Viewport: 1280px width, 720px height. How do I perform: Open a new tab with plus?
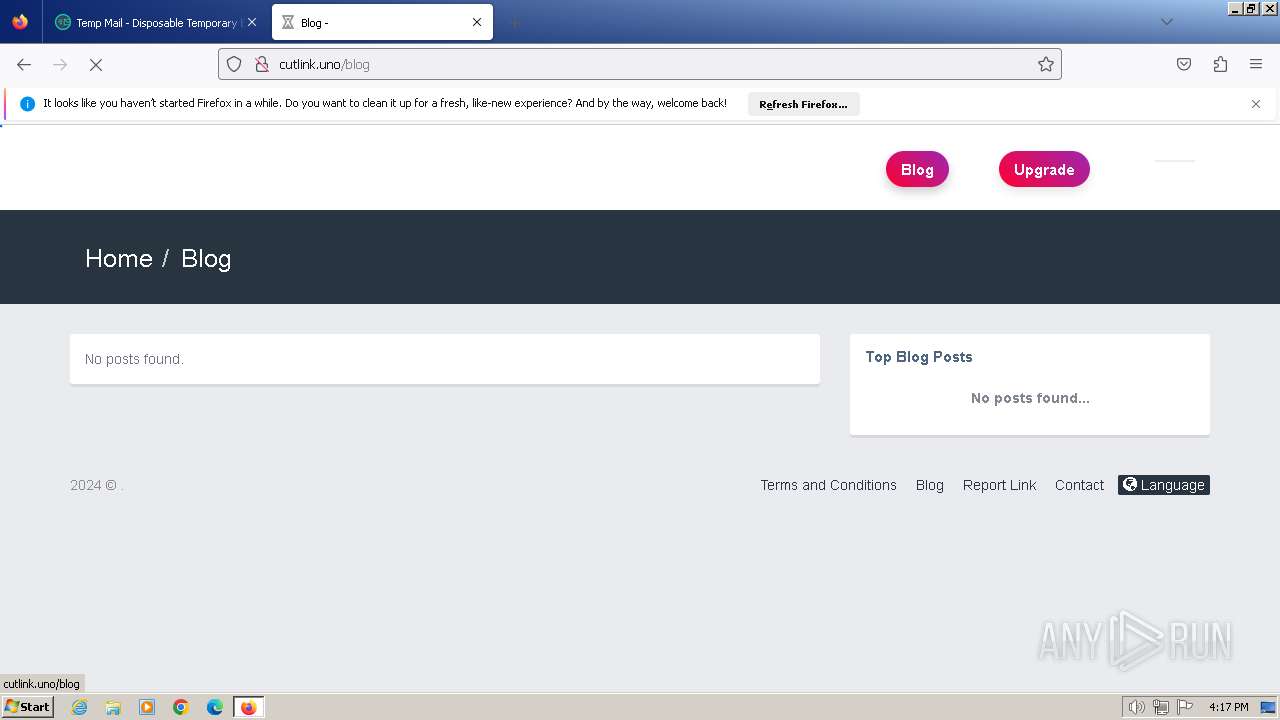pos(514,22)
